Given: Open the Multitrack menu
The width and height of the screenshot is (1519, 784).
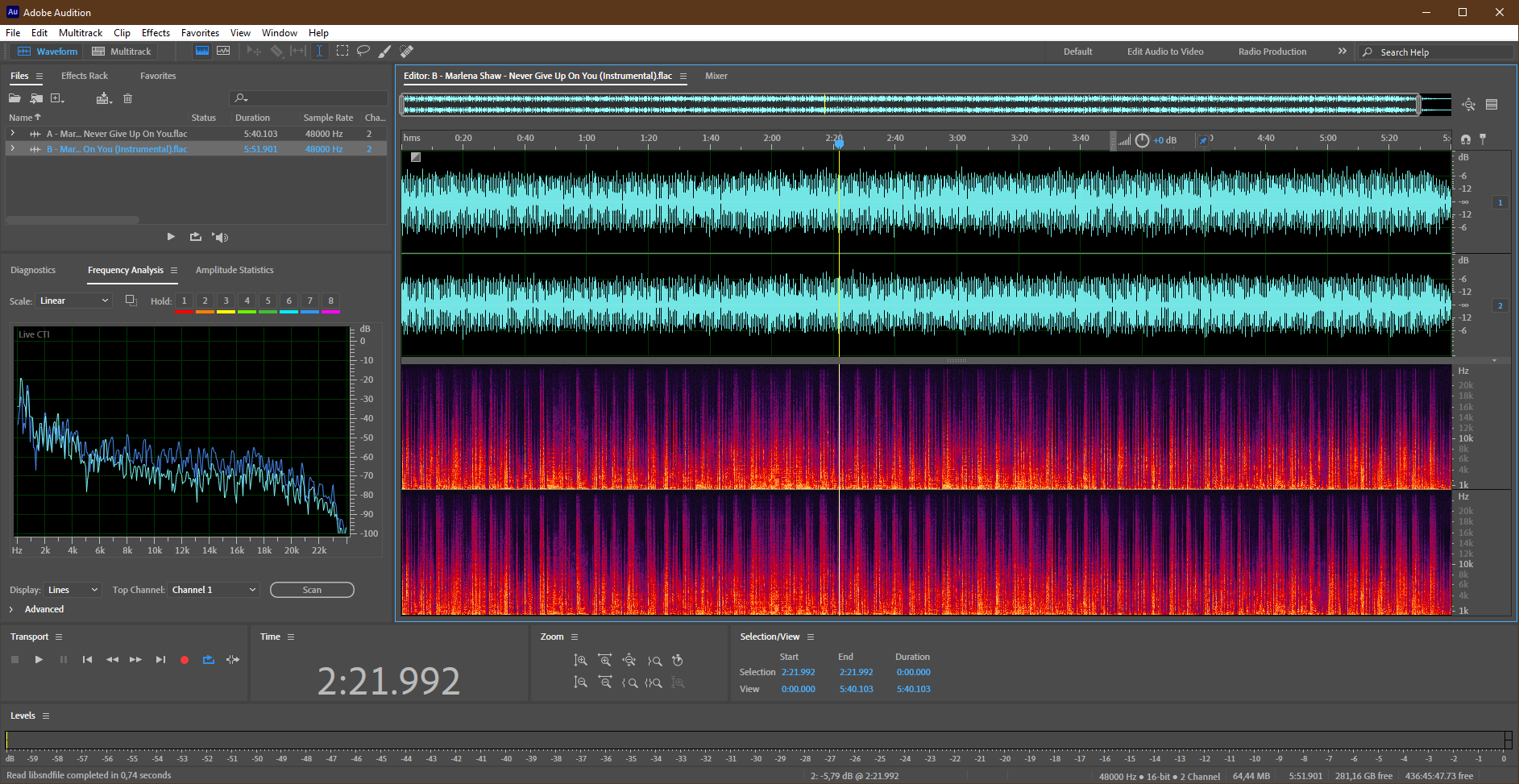Looking at the screenshot, I should point(81,33).
